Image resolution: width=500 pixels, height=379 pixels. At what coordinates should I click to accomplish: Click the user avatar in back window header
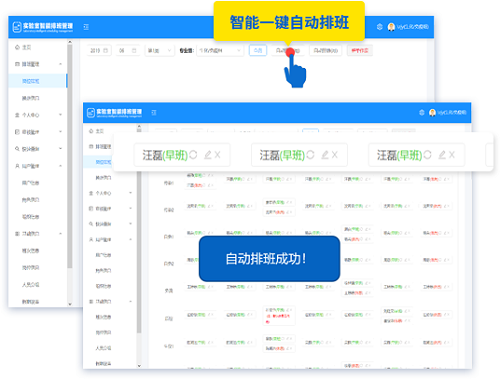pos(391,27)
